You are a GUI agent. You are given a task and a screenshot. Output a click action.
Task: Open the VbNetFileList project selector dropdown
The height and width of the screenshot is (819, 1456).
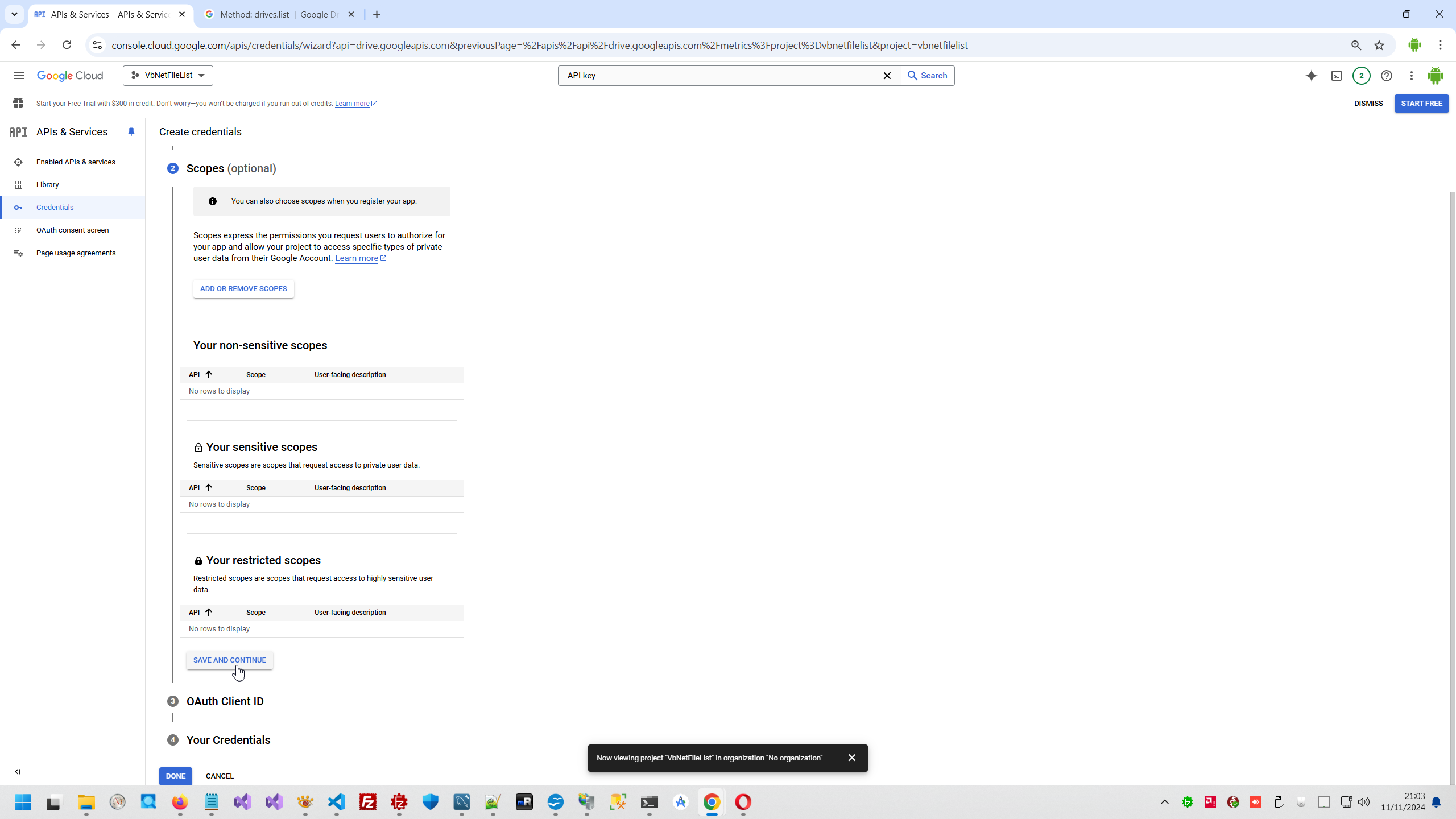coord(168,76)
